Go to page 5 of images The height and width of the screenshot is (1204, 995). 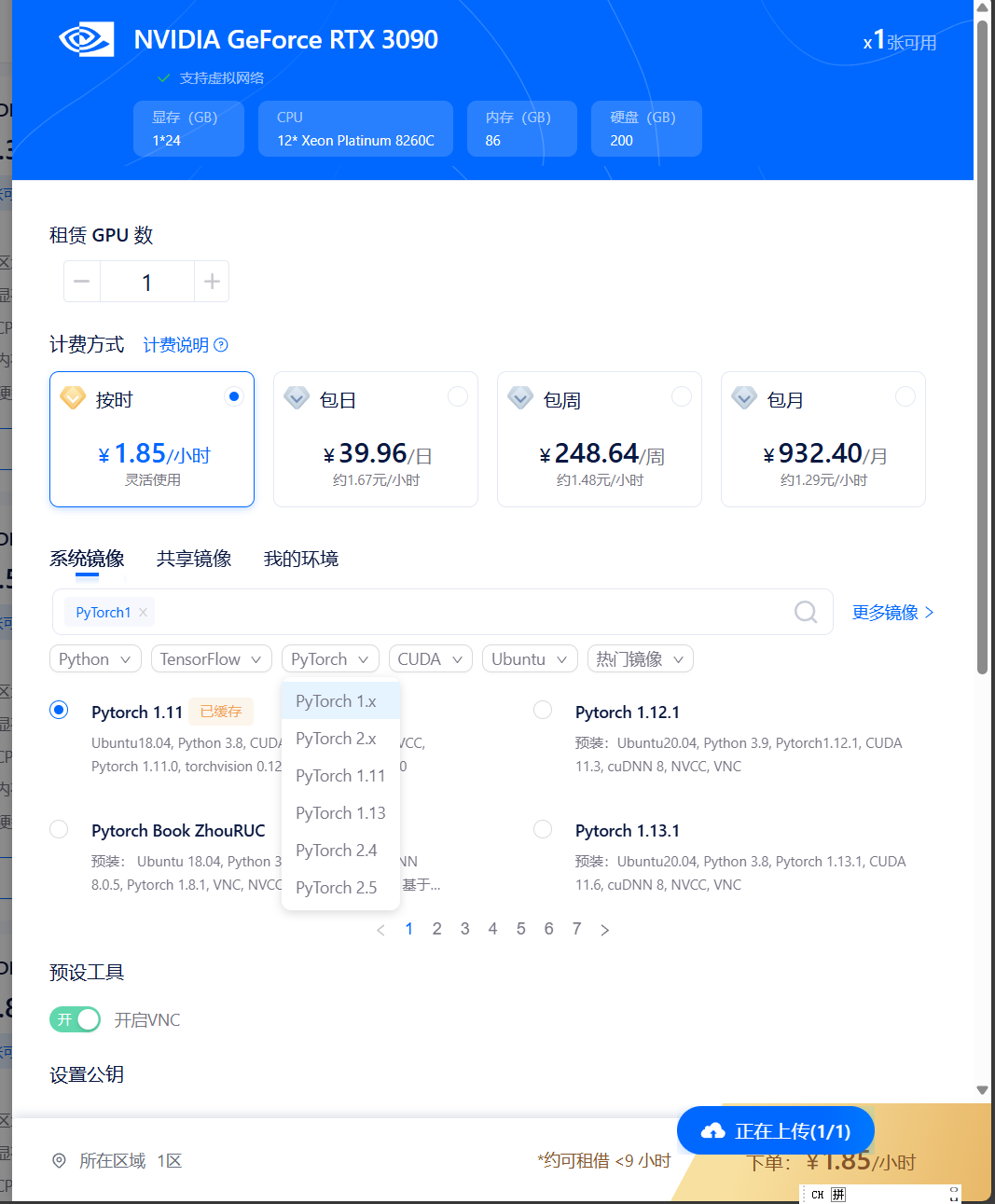click(521, 929)
